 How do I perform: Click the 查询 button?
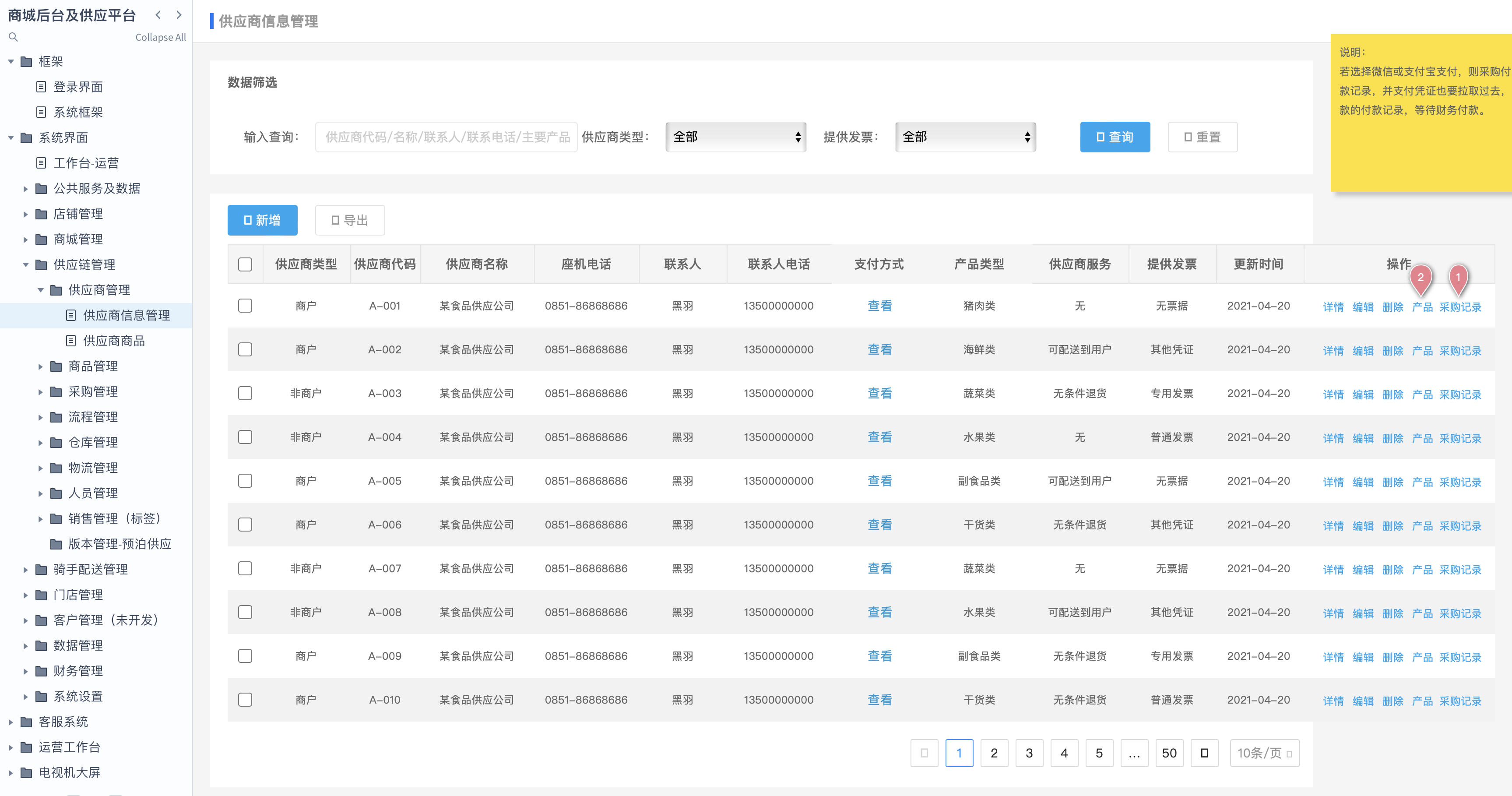coord(1115,137)
